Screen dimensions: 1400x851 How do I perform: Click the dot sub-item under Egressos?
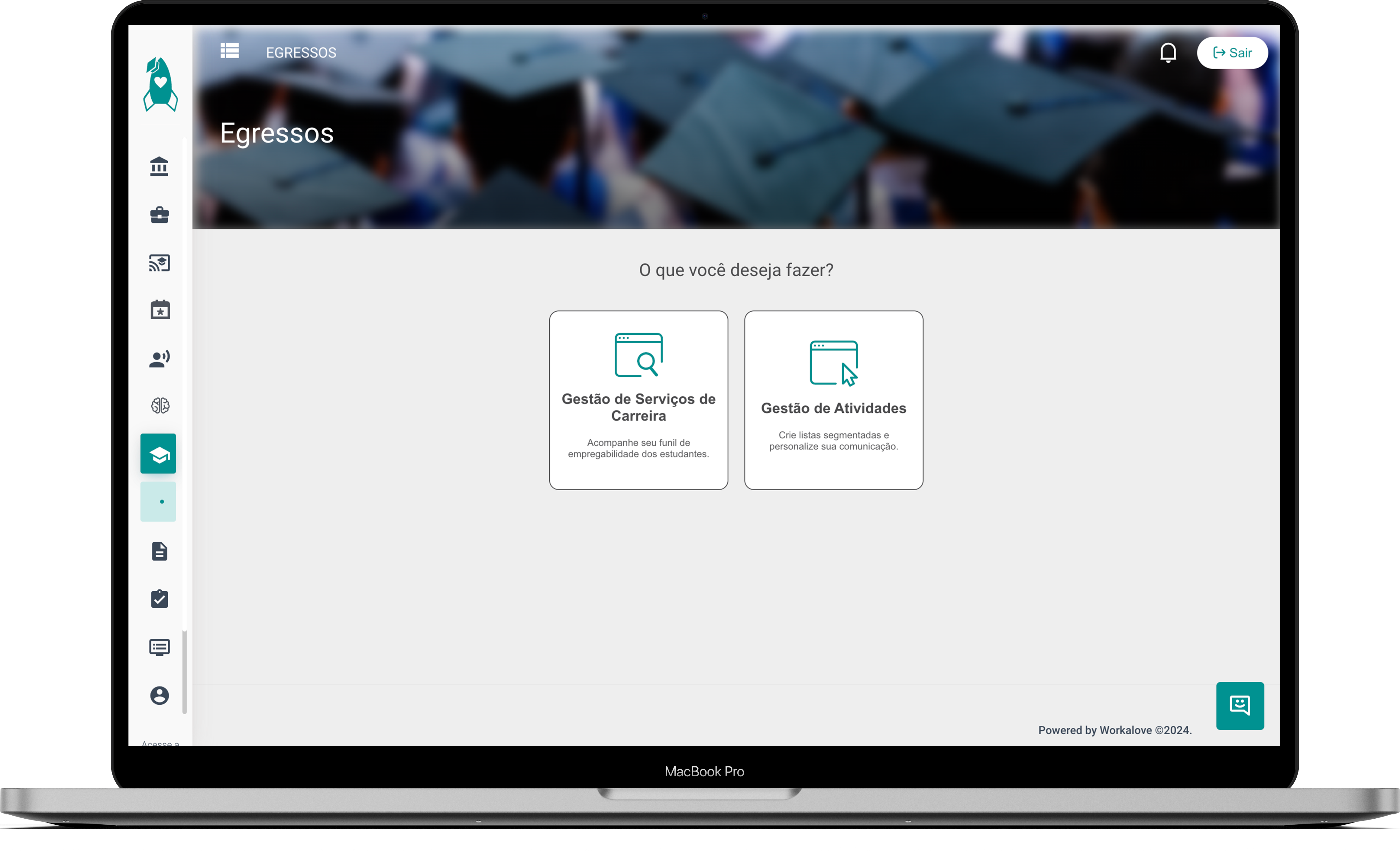pyautogui.click(x=159, y=502)
